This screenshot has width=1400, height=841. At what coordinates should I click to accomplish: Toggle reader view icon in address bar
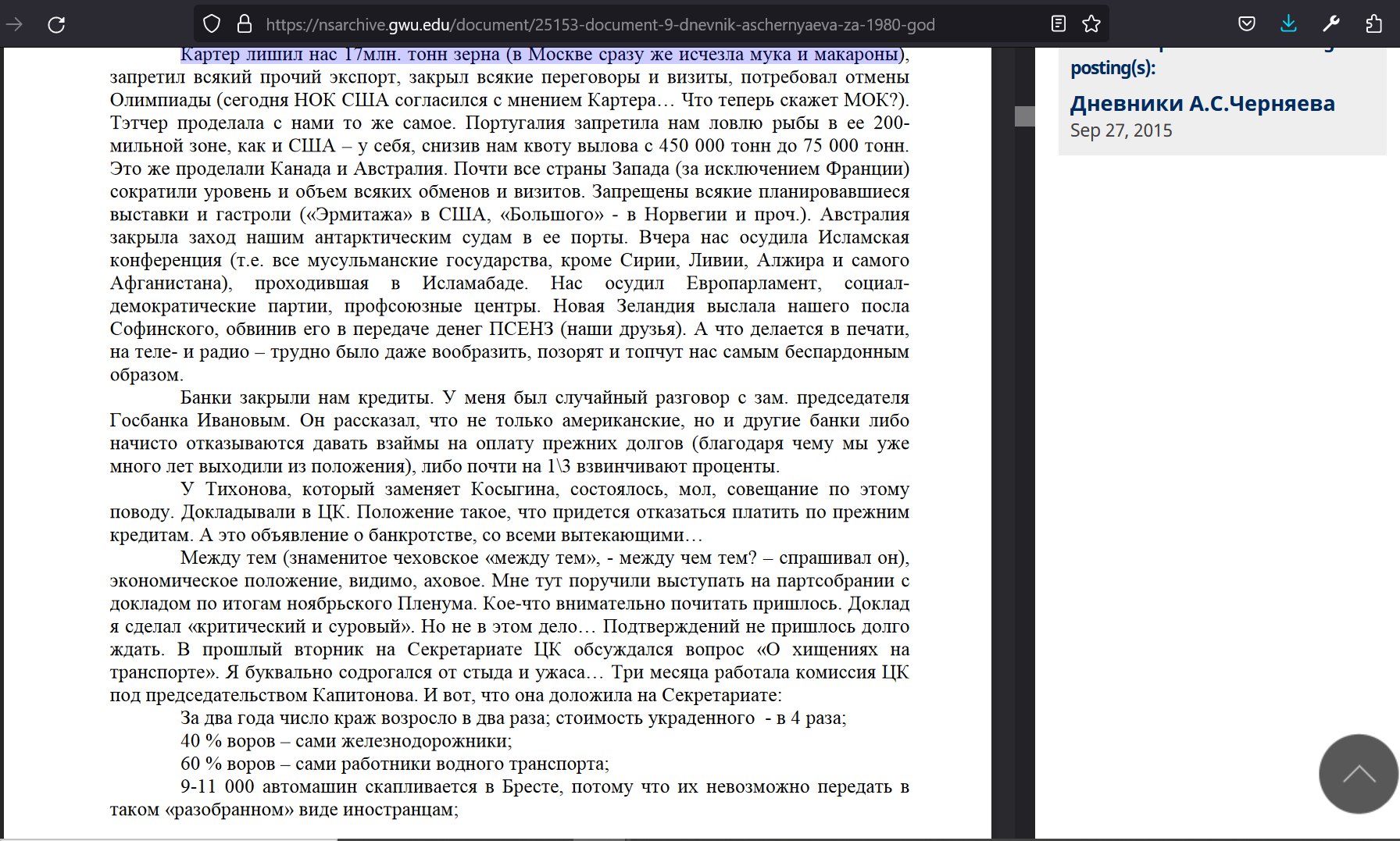coord(1059,24)
